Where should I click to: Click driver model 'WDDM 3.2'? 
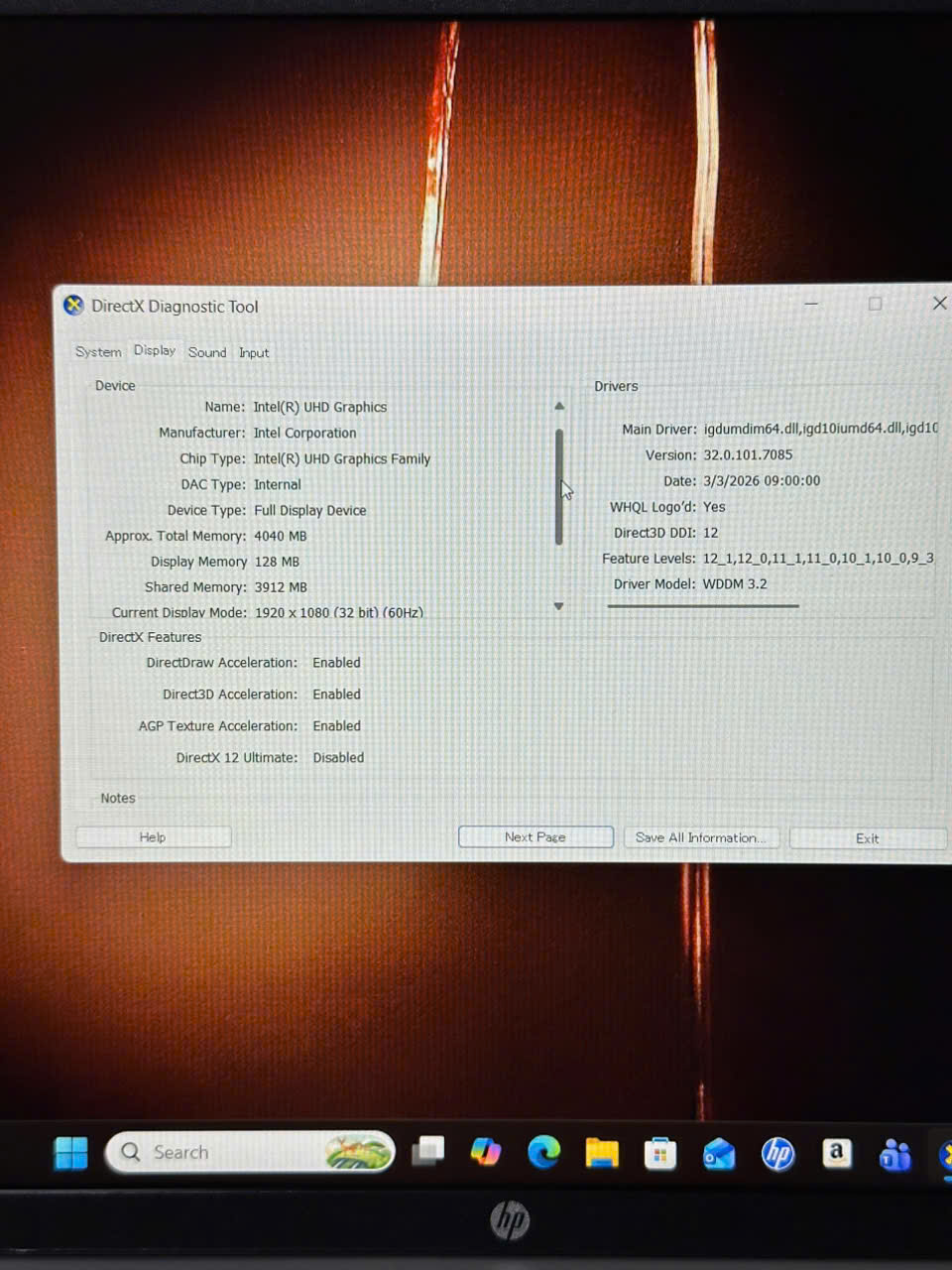(735, 584)
